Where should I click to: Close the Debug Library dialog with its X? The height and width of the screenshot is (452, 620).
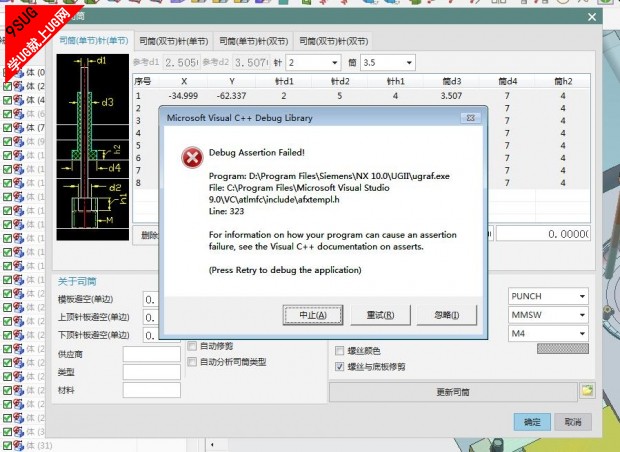coord(471,118)
